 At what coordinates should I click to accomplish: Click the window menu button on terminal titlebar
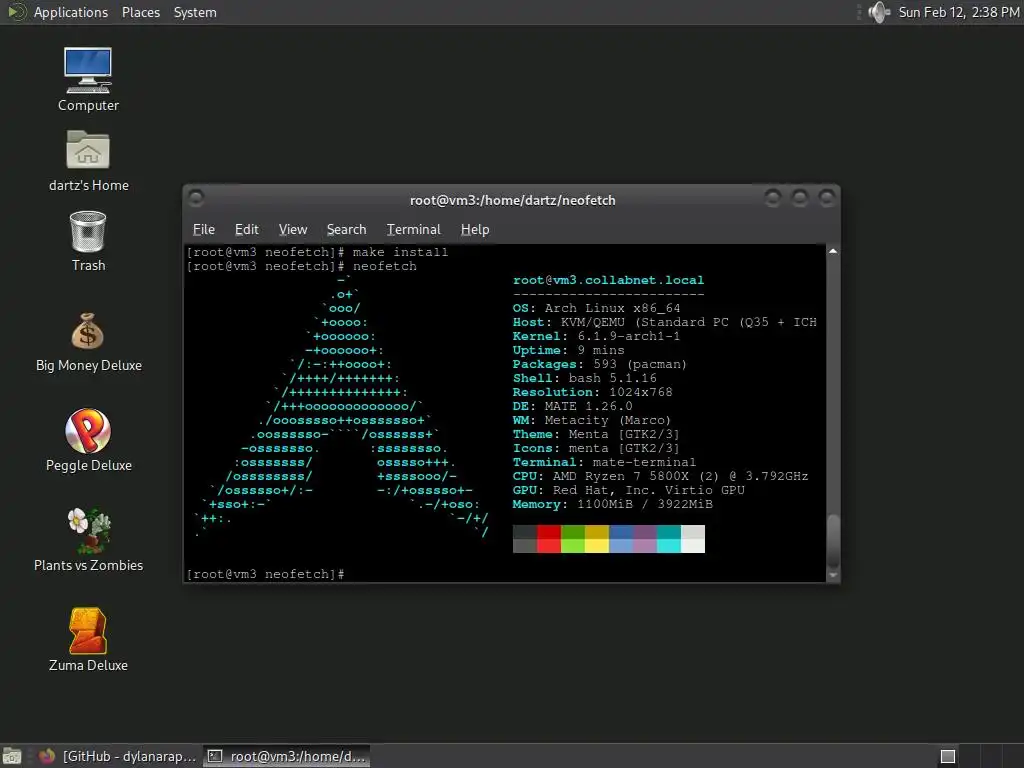(196, 198)
